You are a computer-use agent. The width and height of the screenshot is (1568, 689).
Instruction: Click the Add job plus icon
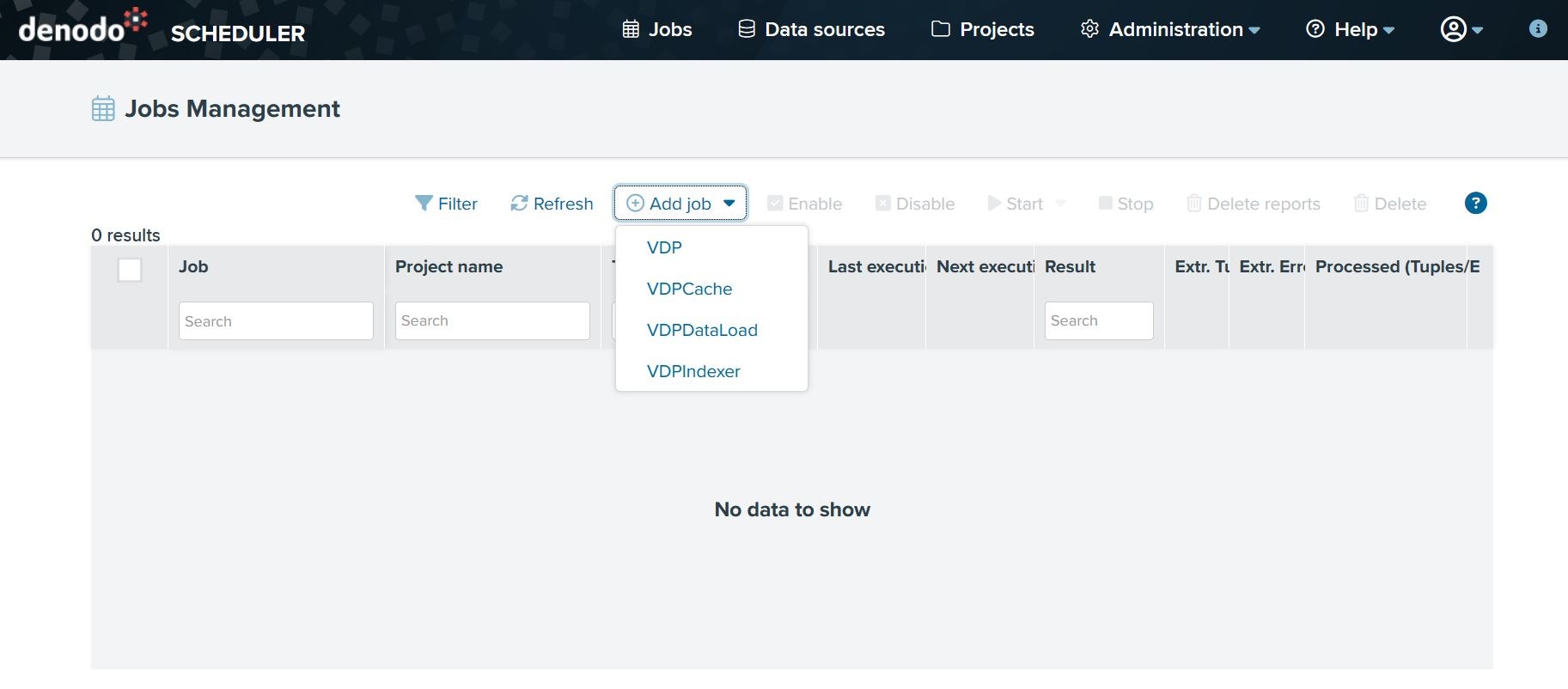tap(635, 204)
